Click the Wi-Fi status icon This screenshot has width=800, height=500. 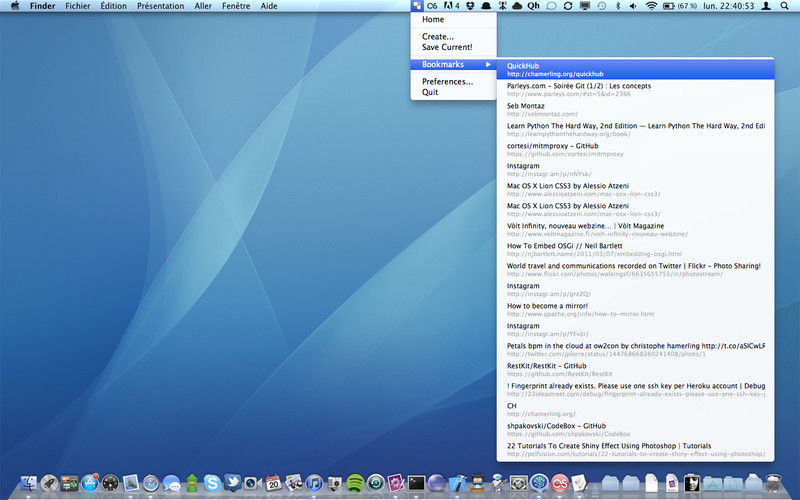[651, 6]
